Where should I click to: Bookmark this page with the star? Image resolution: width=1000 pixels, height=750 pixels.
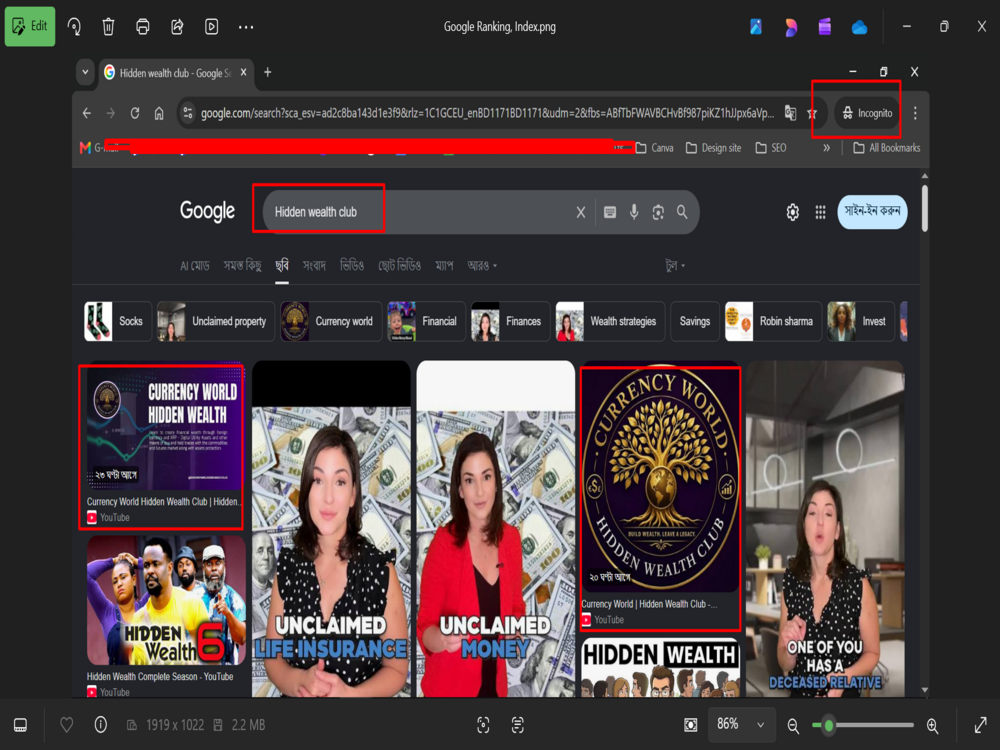click(812, 114)
